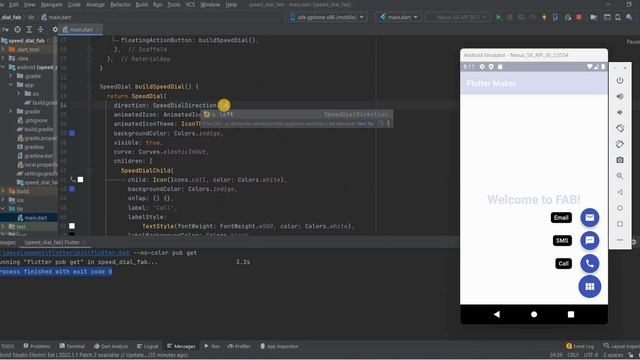This screenshot has width=640, height=360.
Task: Tap the main grid floating action button
Action: 589,286
